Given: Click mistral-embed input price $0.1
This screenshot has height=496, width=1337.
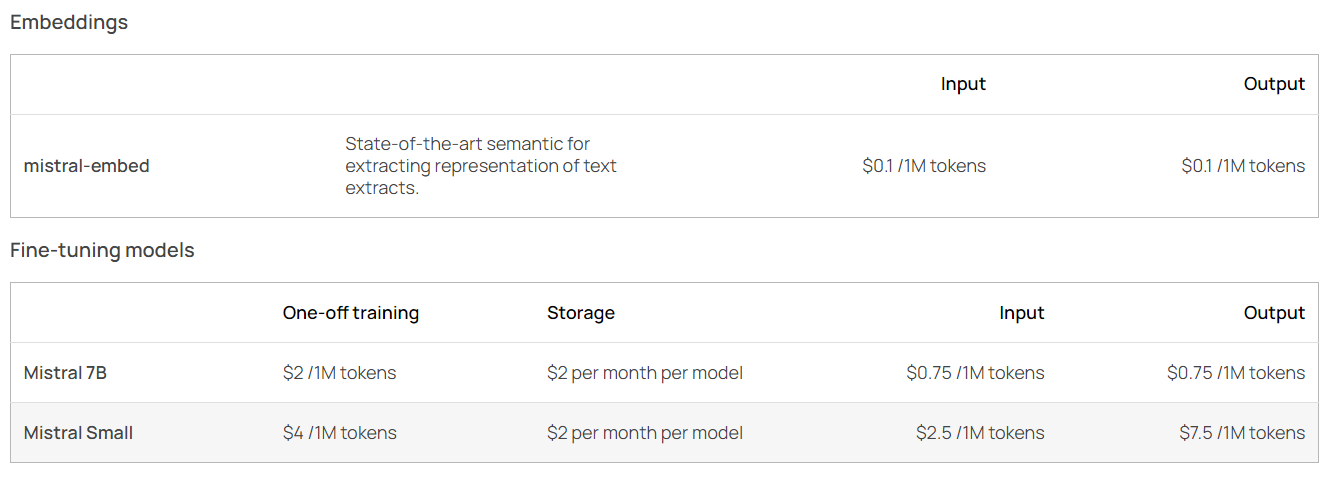Looking at the screenshot, I should tap(924, 166).
